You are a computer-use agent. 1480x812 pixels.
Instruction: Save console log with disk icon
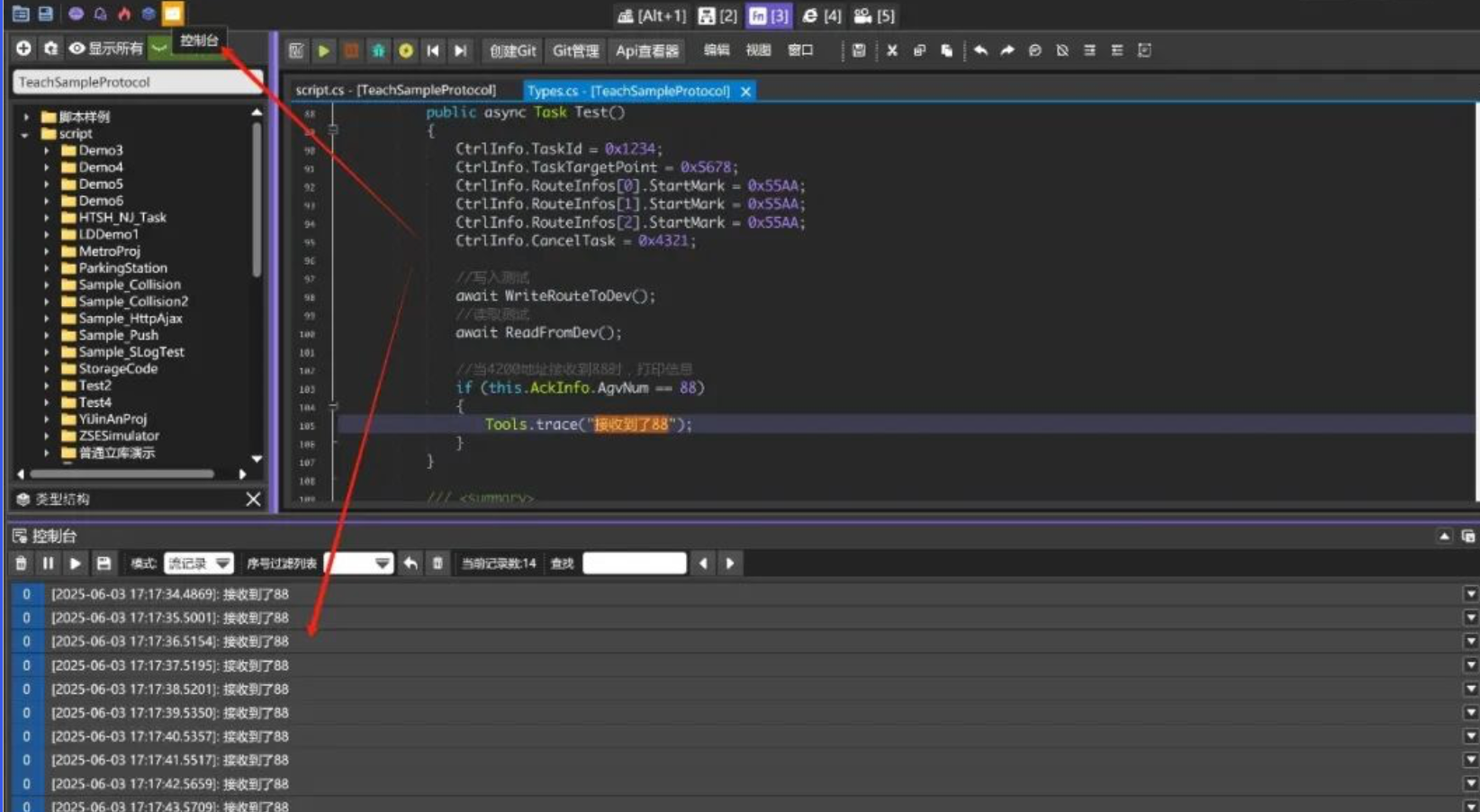(104, 564)
